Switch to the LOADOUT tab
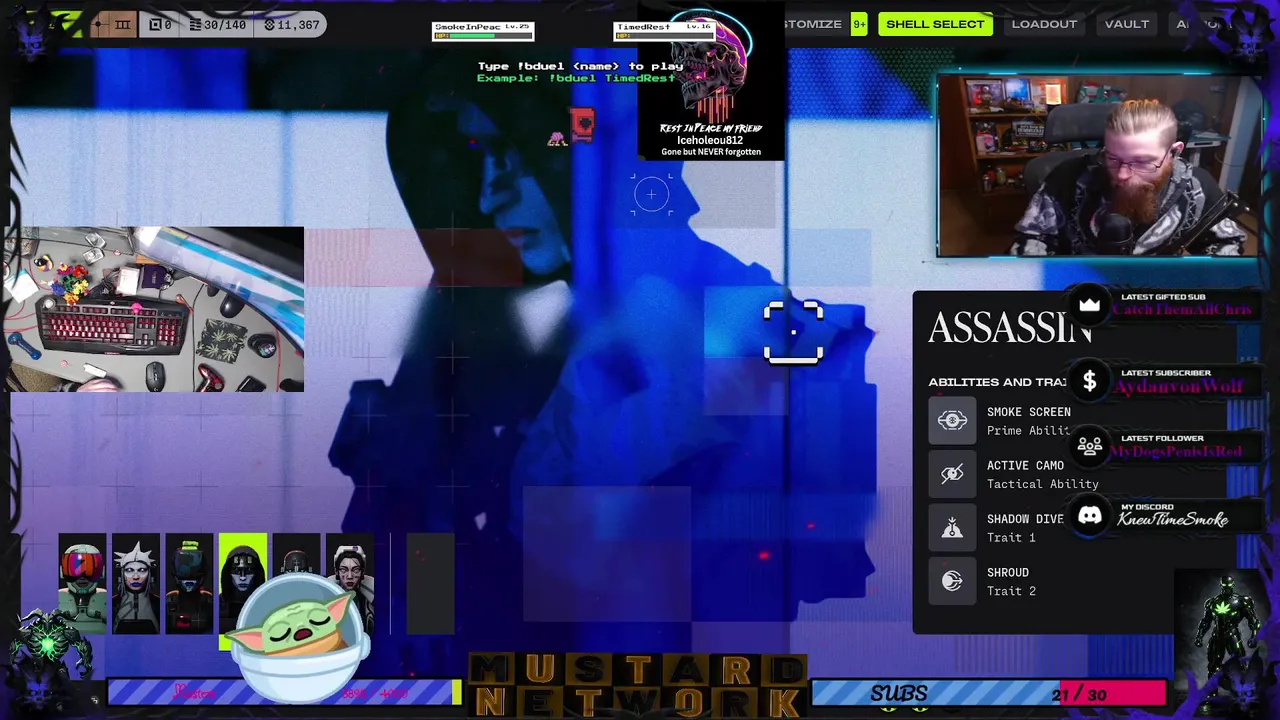 [1044, 24]
